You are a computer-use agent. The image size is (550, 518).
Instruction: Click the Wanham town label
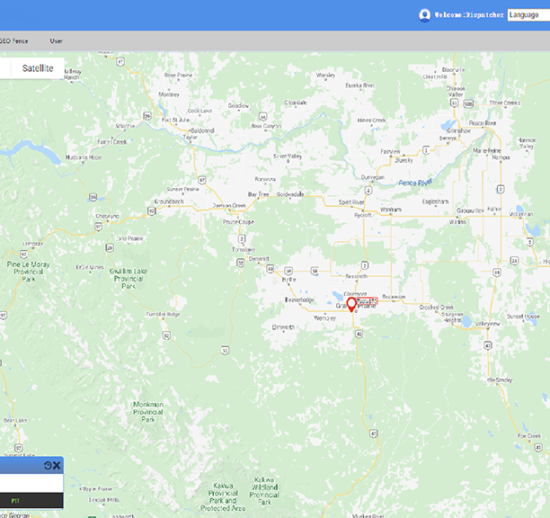(391, 209)
